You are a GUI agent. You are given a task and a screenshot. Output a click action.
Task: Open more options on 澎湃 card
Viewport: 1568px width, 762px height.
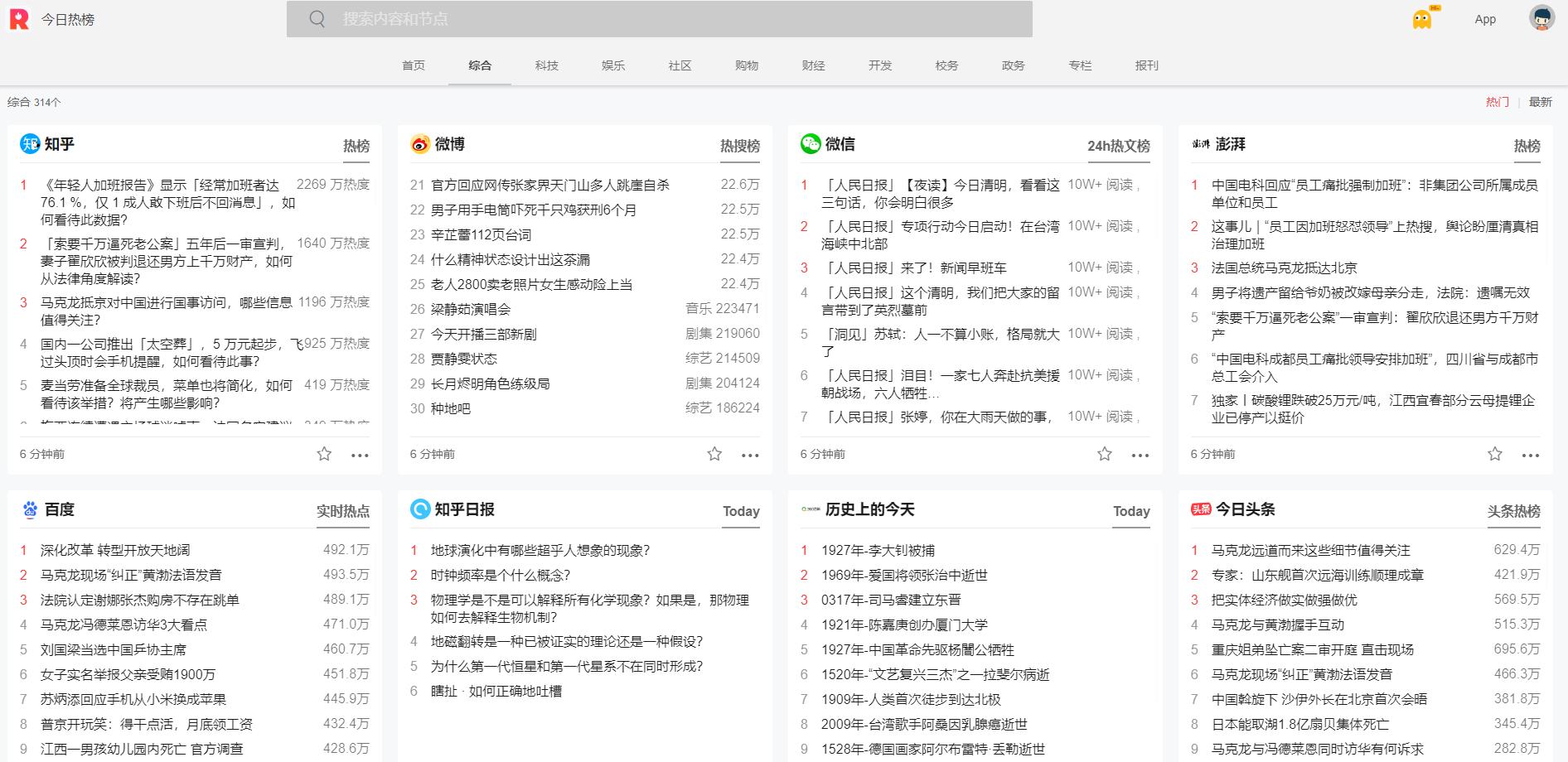click(1531, 455)
